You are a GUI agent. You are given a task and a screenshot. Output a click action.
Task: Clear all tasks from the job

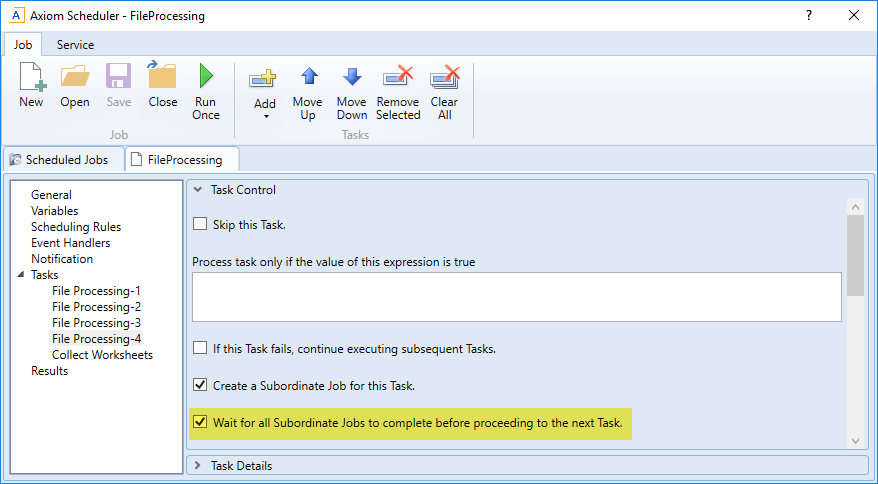(x=444, y=90)
